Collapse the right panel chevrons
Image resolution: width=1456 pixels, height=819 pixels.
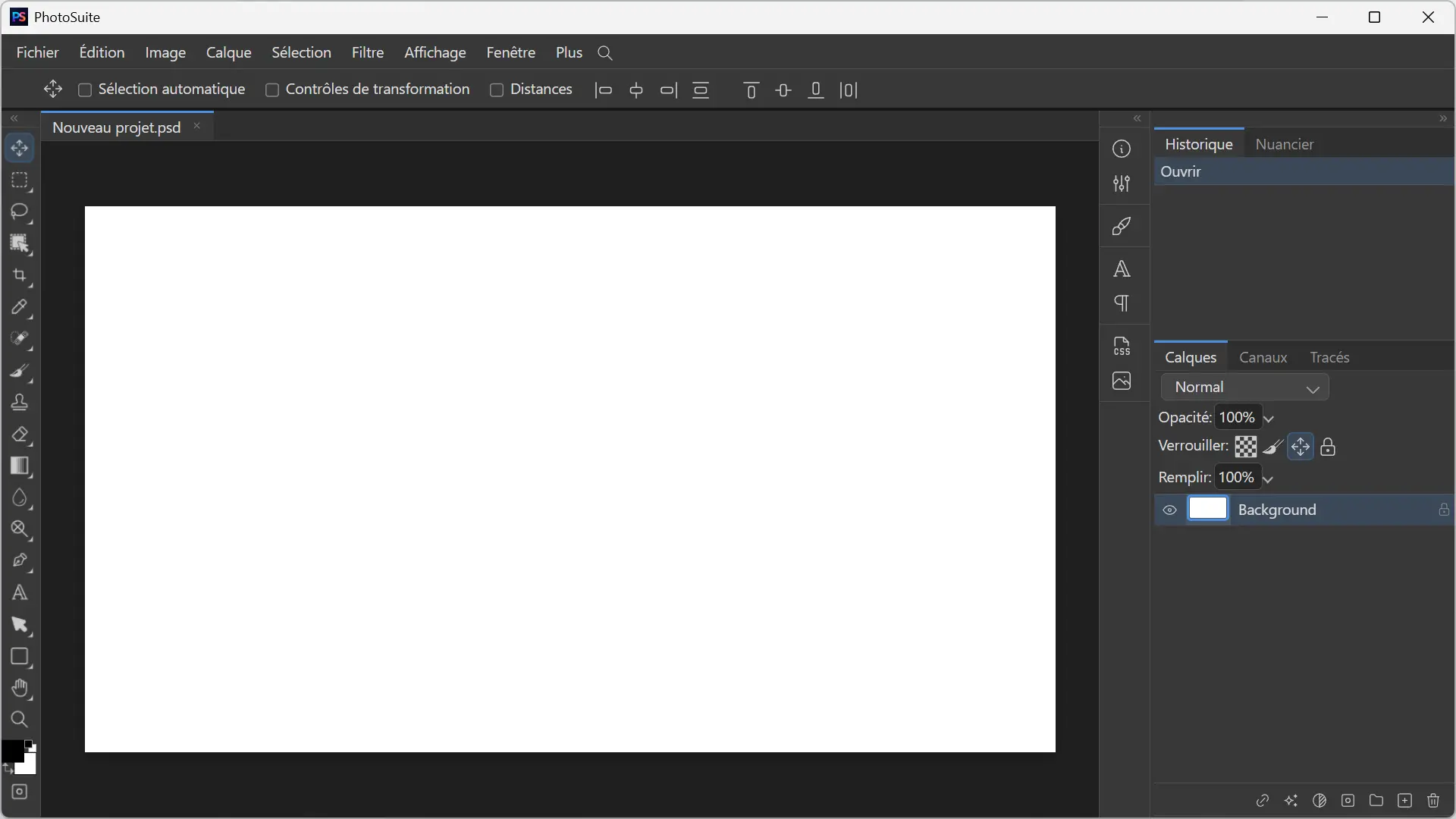pos(1443,118)
